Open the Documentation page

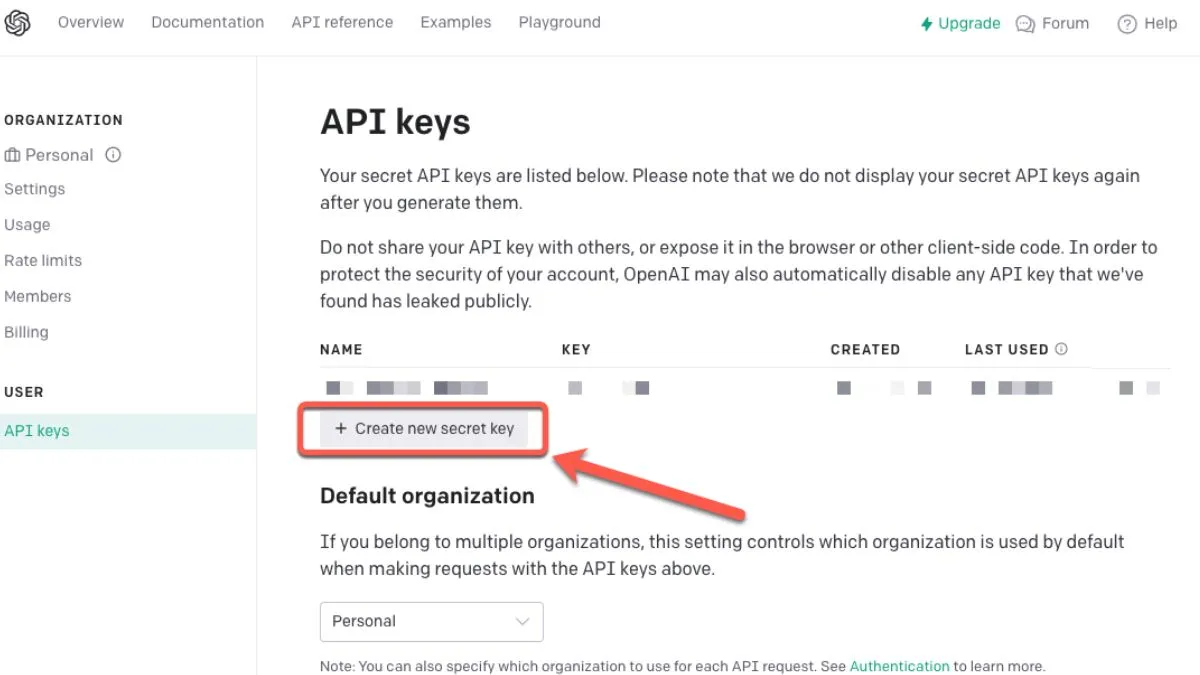pyautogui.click(x=207, y=22)
